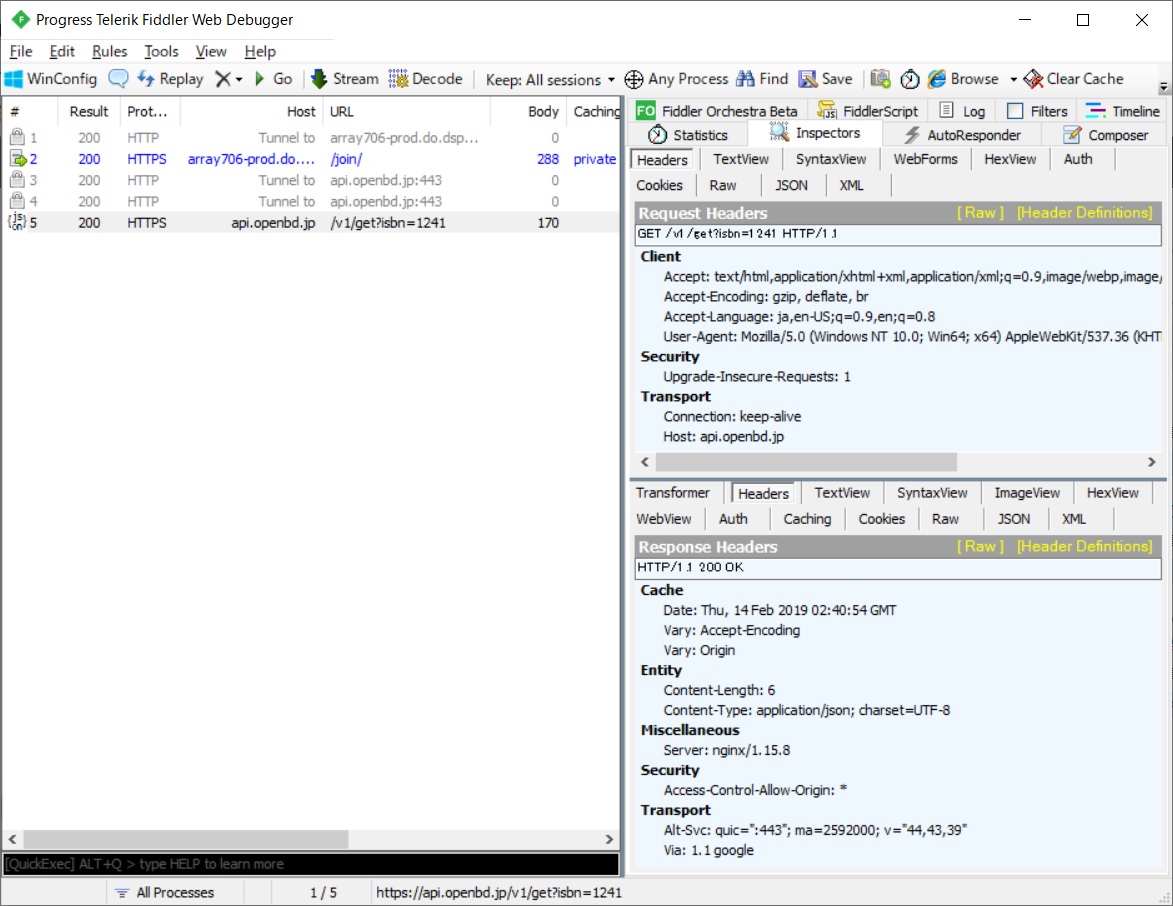Open request WebForms inspector tab
The height and width of the screenshot is (906, 1173).
click(925, 159)
